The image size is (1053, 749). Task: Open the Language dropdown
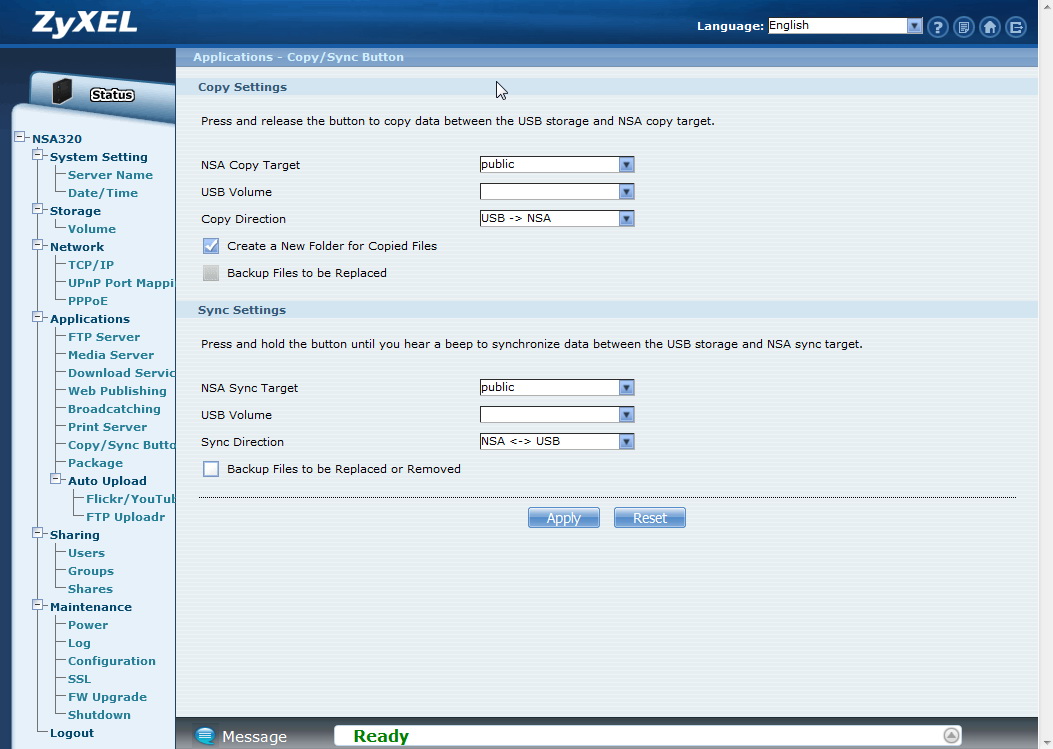pos(845,26)
